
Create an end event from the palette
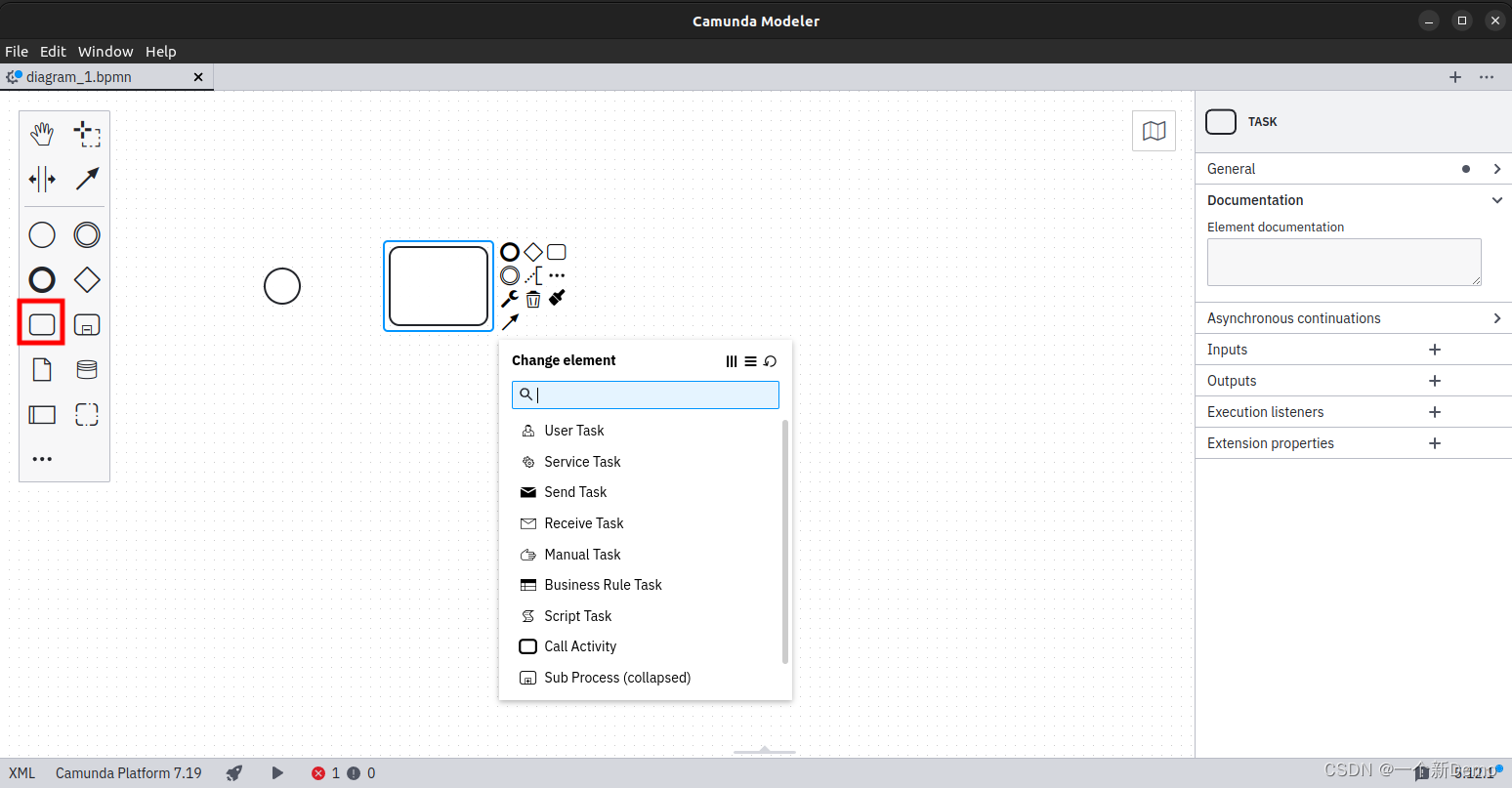[x=42, y=280]
